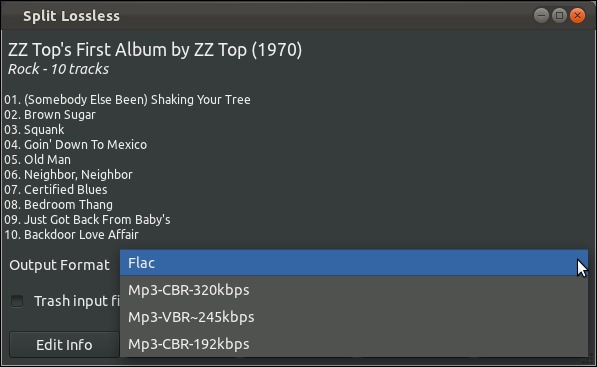Click the Split Lossless title bar text

[72, 16]
